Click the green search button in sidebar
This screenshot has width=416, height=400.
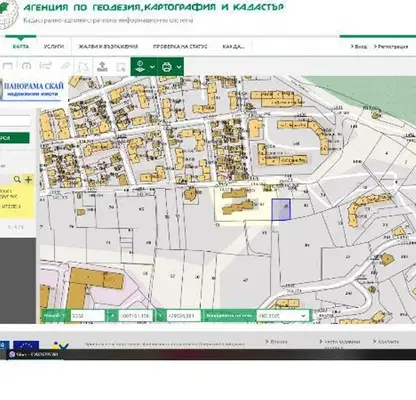pos(14,138)
